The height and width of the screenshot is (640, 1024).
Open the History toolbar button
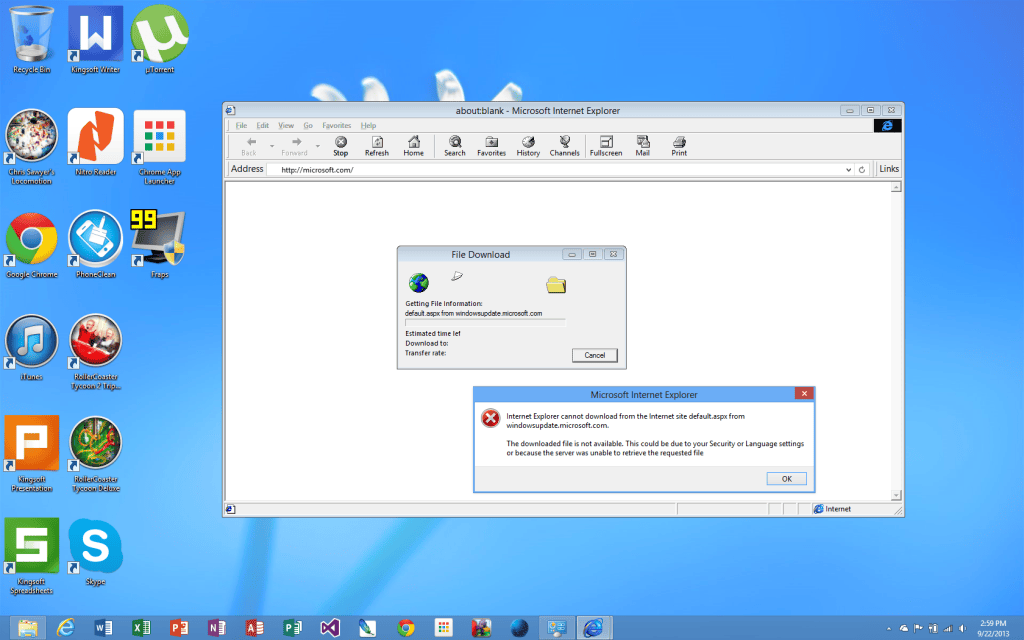coord(528,146)
